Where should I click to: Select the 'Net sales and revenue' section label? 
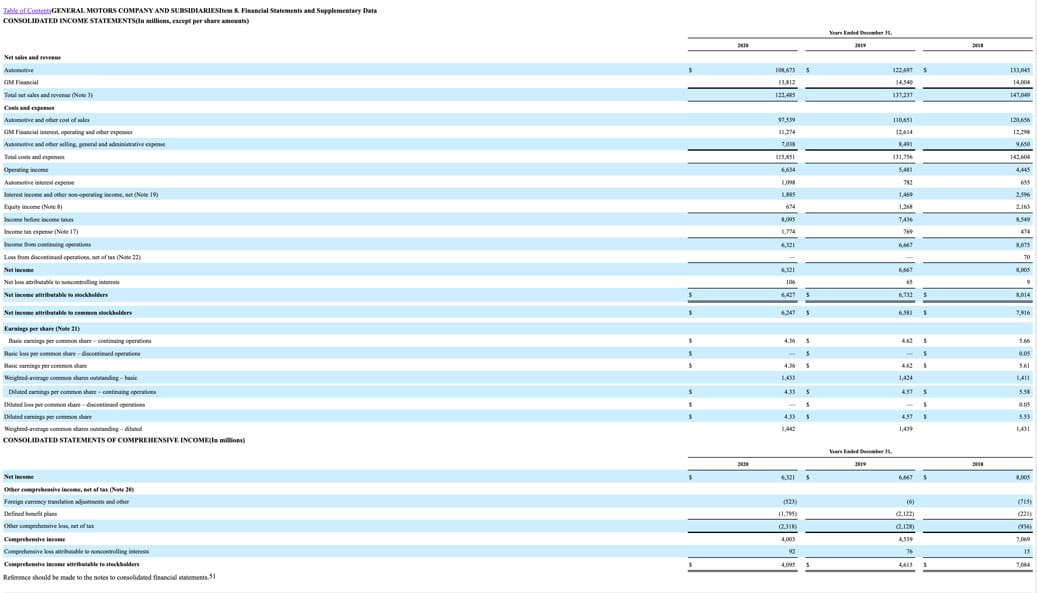click(x=32, y=58)
